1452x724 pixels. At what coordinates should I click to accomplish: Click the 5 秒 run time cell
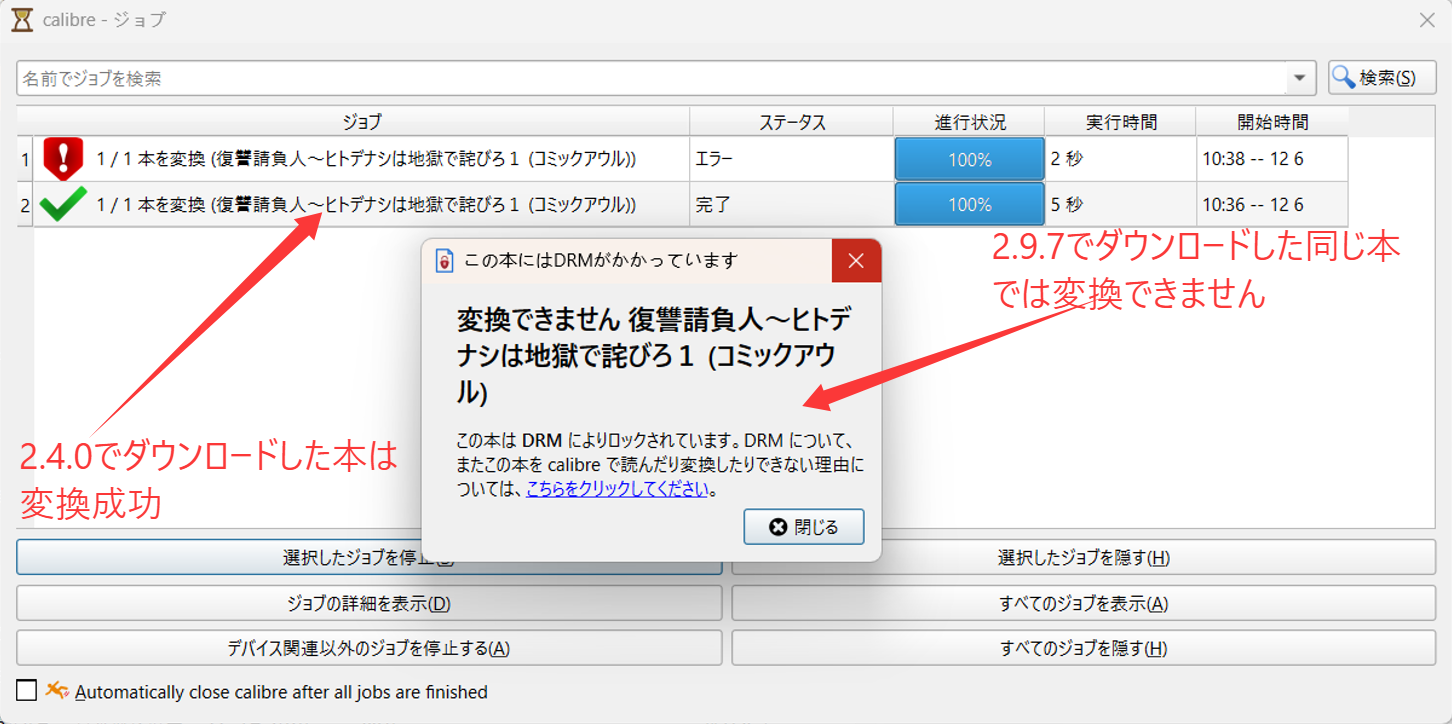click(1121, 204)
